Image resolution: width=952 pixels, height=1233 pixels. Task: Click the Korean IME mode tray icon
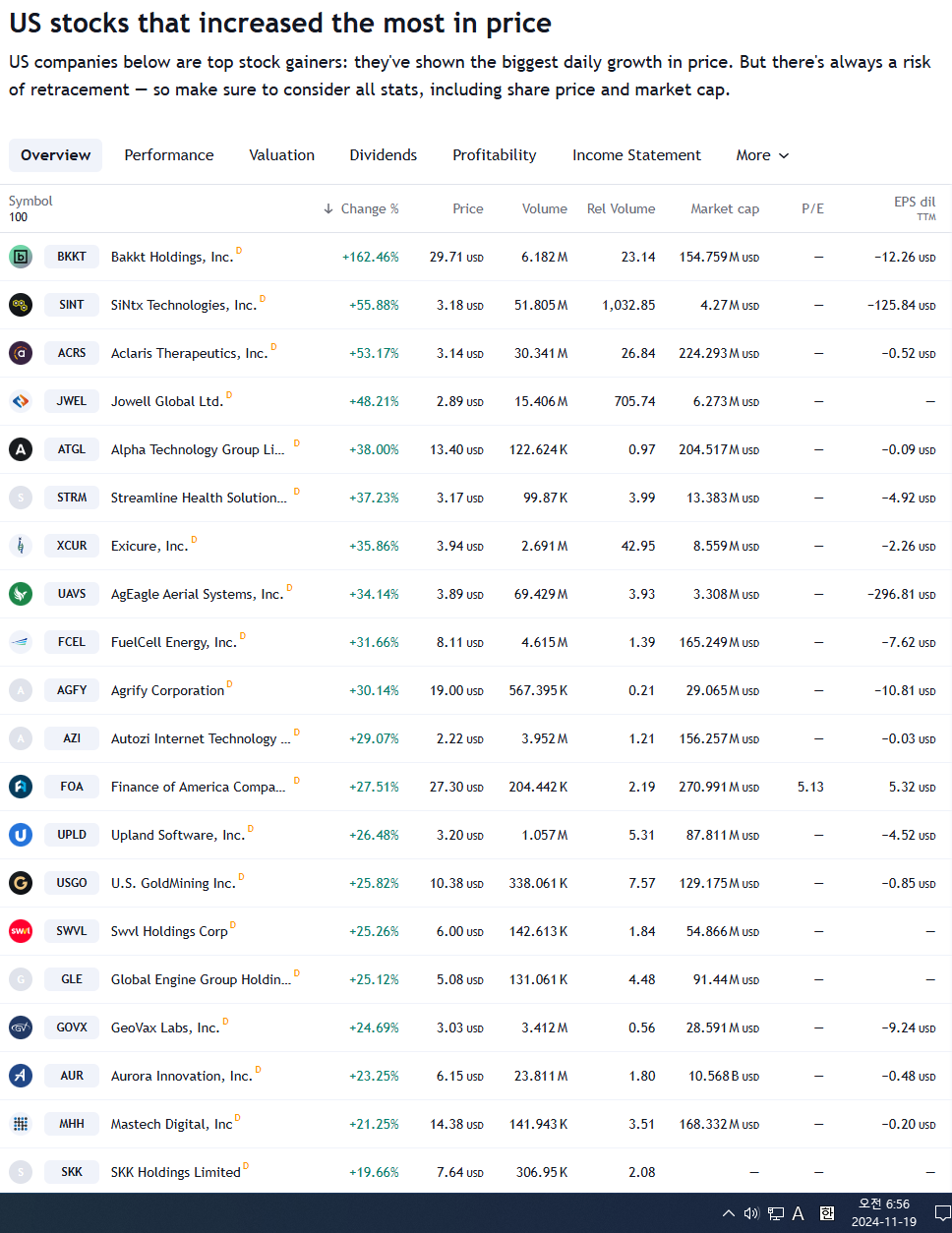[828, 1213]
